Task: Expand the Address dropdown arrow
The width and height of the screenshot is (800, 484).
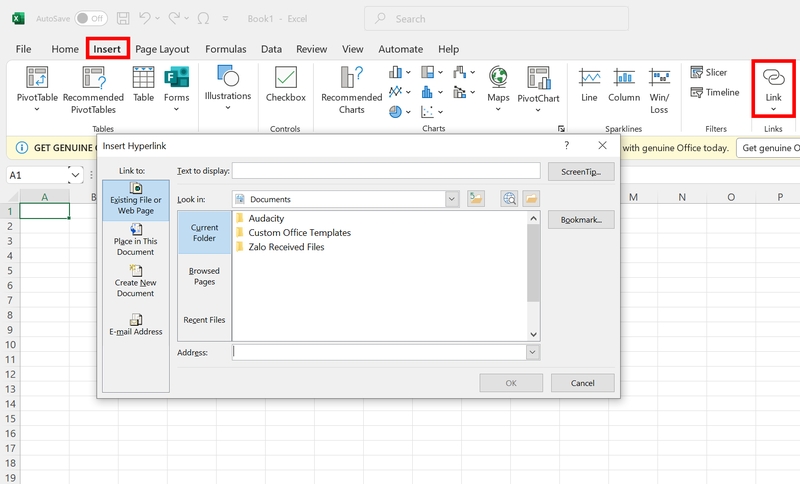Action: (x=533, y=352)
